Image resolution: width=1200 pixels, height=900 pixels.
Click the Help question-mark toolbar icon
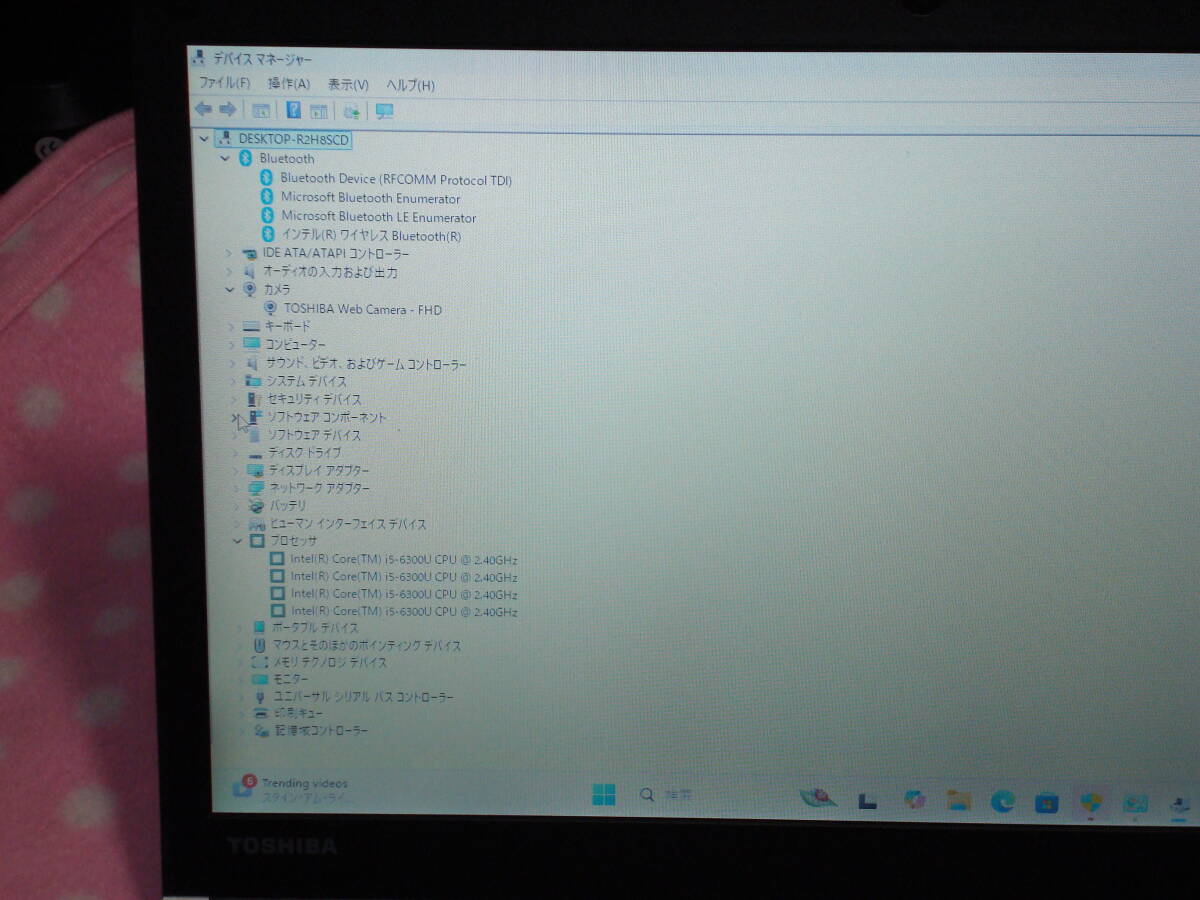coord(294,110)
